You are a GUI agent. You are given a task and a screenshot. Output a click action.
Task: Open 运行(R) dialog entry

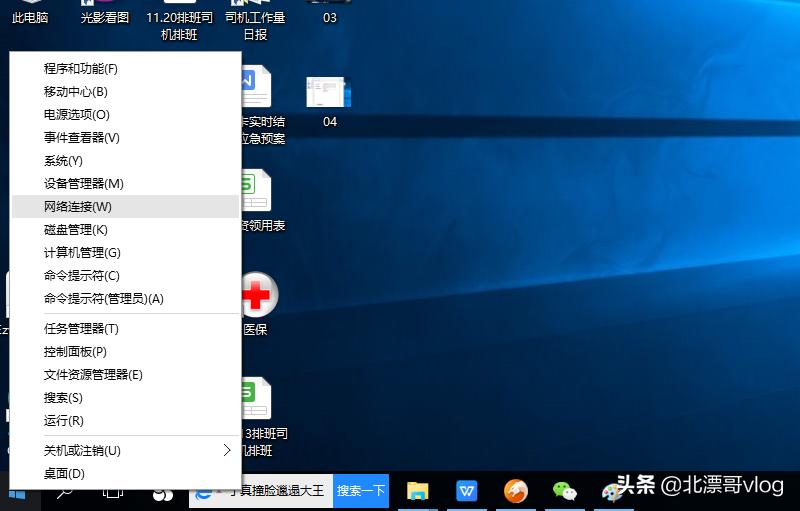[x=125, y=421]
